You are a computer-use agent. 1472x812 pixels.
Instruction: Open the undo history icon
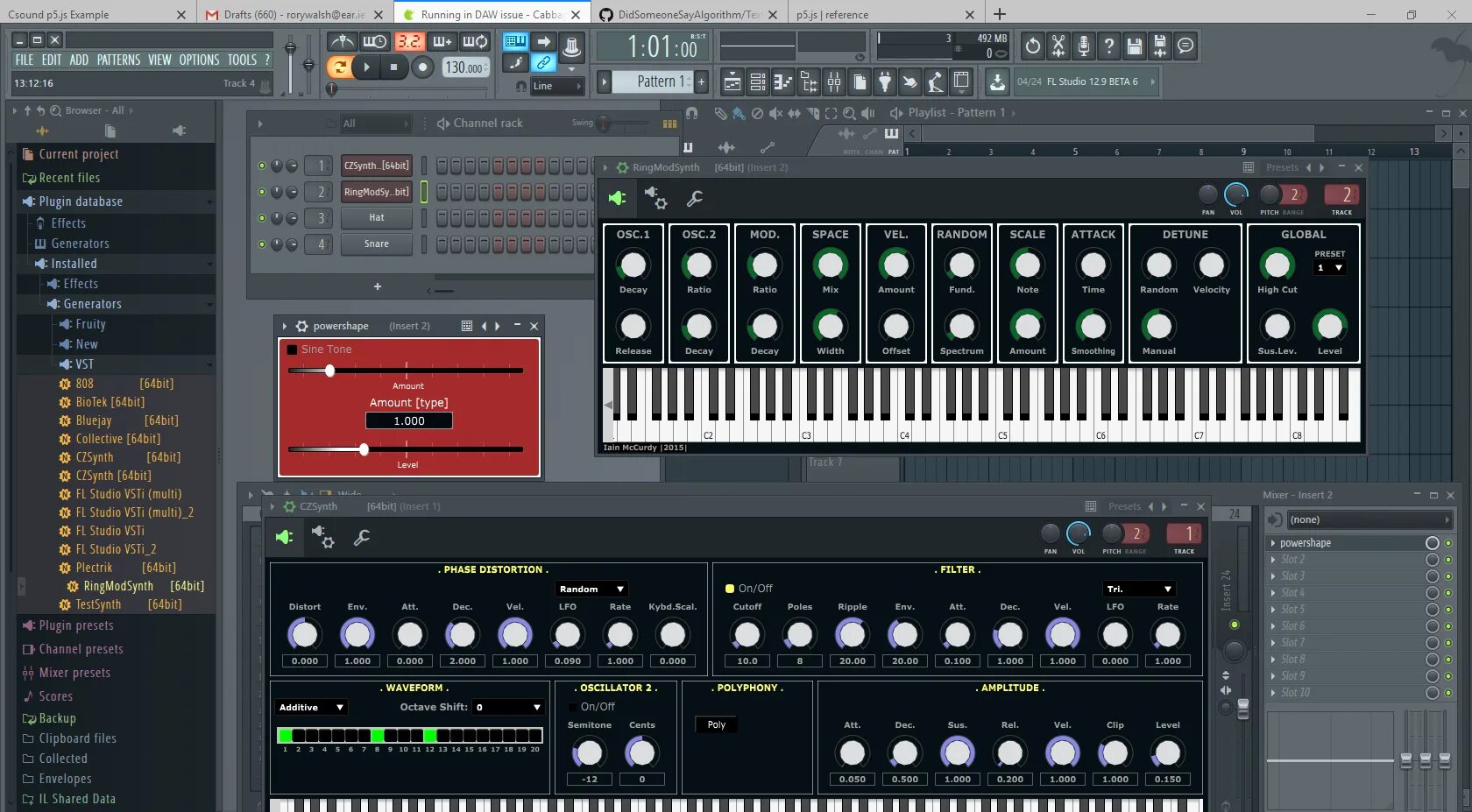tap(1033, 46)
